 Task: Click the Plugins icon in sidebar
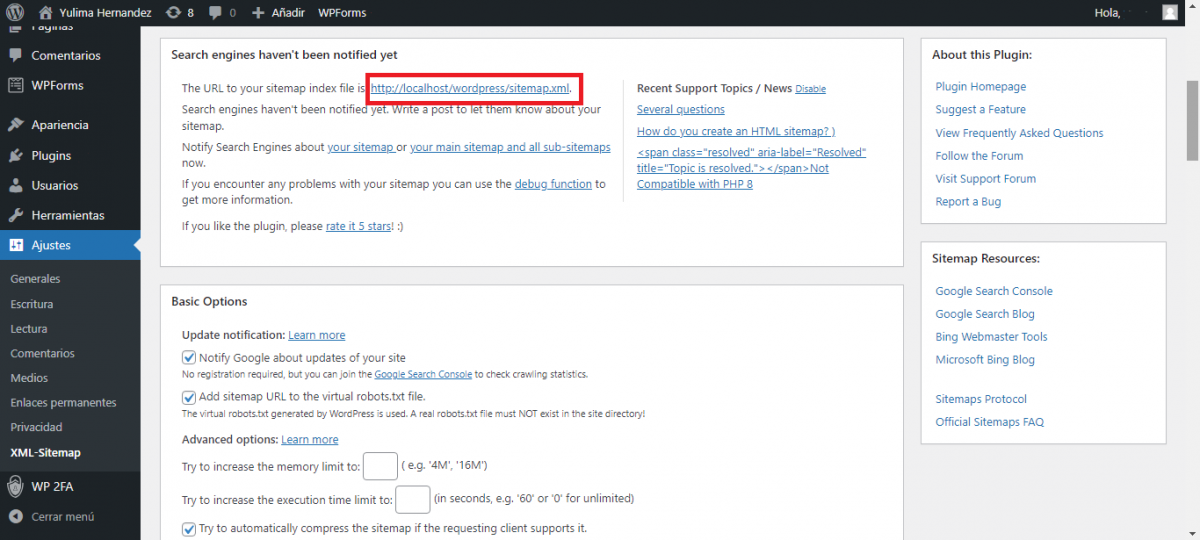click(15, 156)
